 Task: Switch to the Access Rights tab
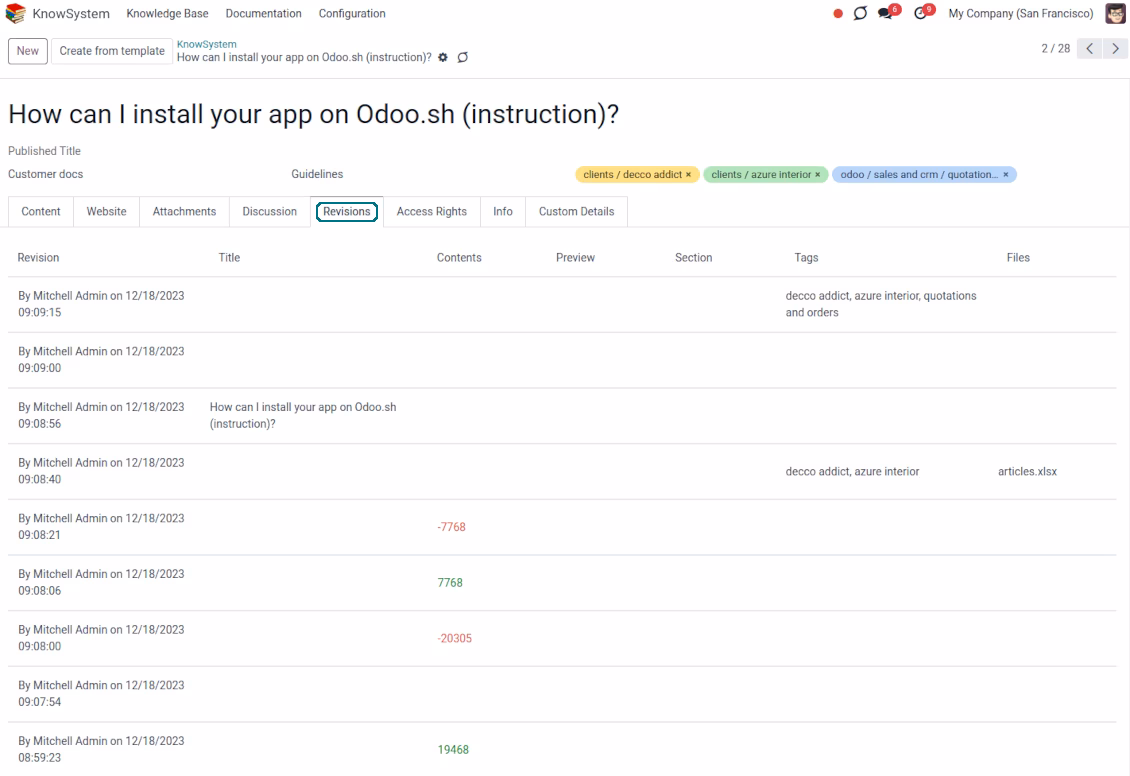pyautogui.click(x=432, y=212)
